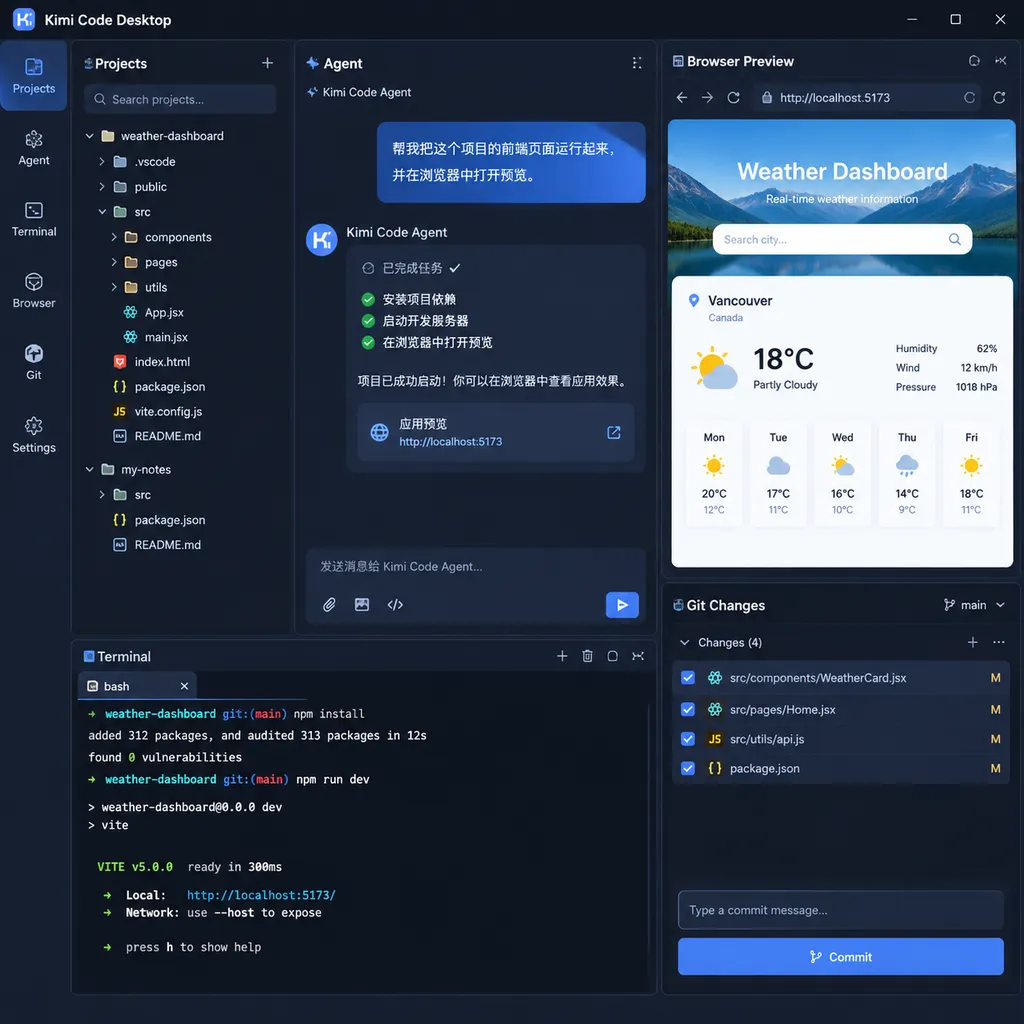1024x1024 pixels.
Task: Collapse the Changes (4) list
Action: [684, 643]
